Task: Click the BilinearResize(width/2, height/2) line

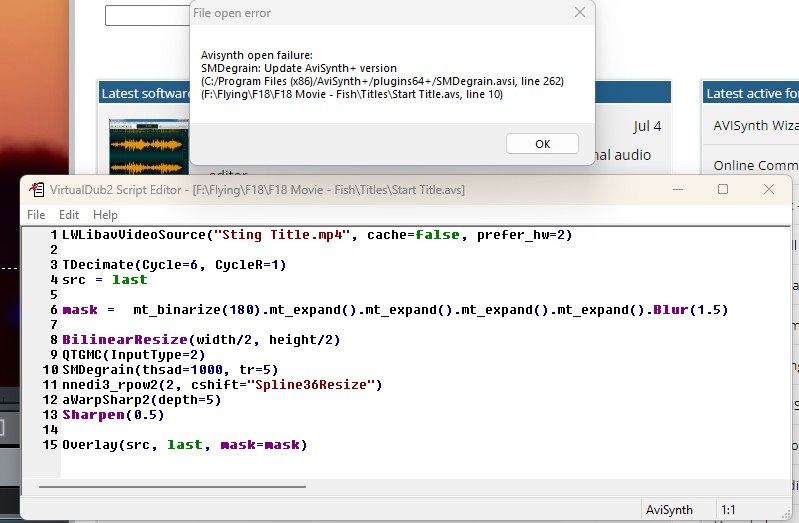Action: pyautogui.click(x=201, y=340)
